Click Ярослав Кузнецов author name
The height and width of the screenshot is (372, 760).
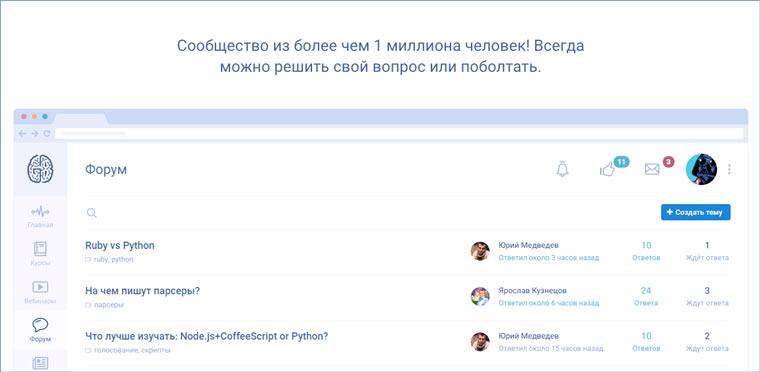[532, 291]
